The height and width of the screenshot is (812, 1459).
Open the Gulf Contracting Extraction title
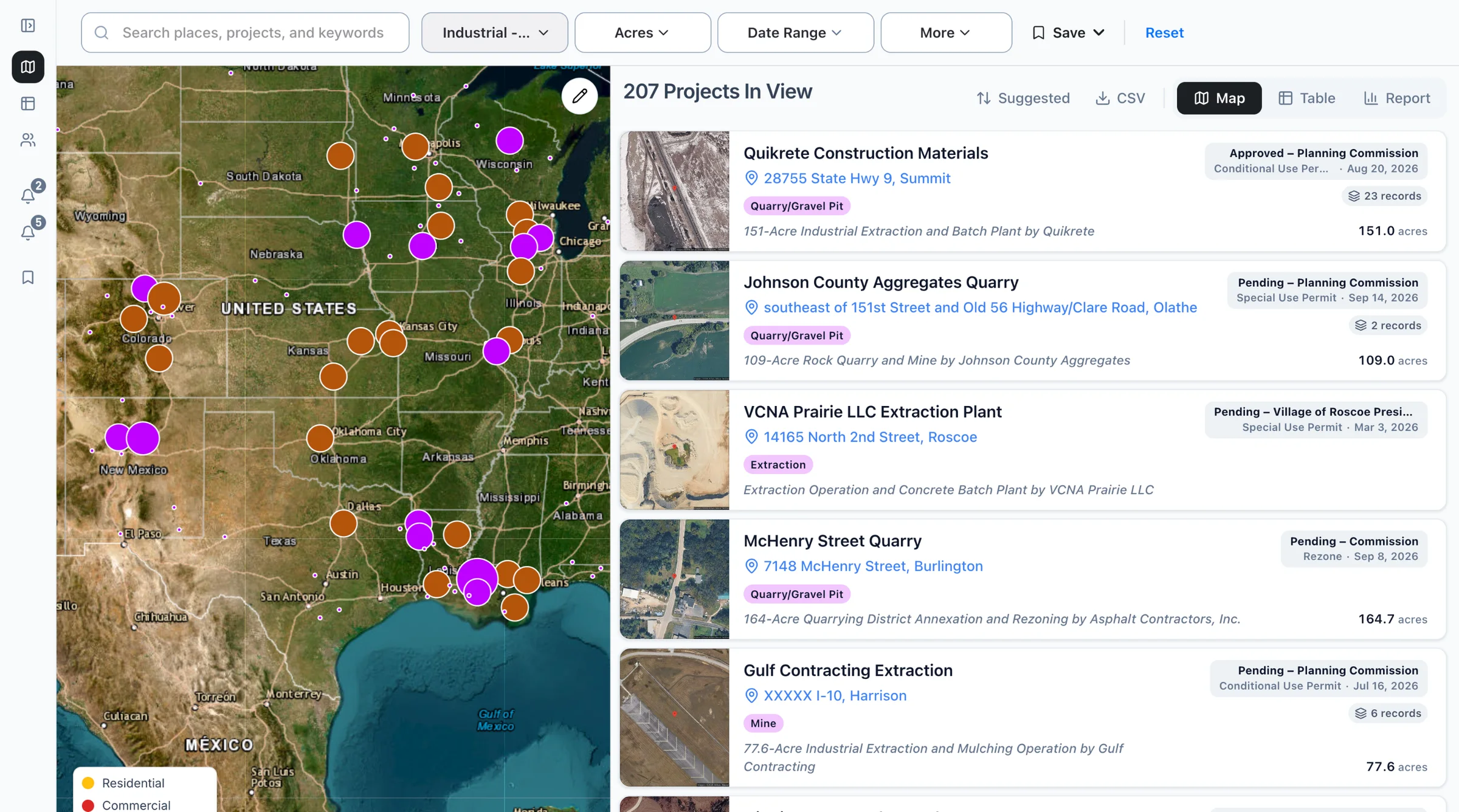click(x=847, y=670)
